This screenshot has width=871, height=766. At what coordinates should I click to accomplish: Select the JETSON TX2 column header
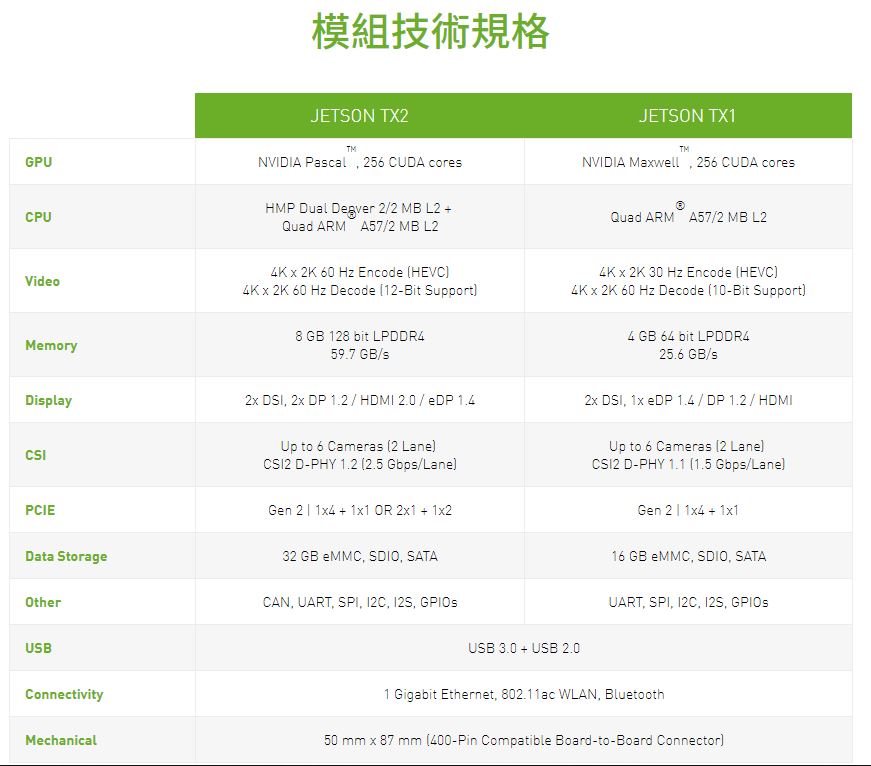coord(359,116)
